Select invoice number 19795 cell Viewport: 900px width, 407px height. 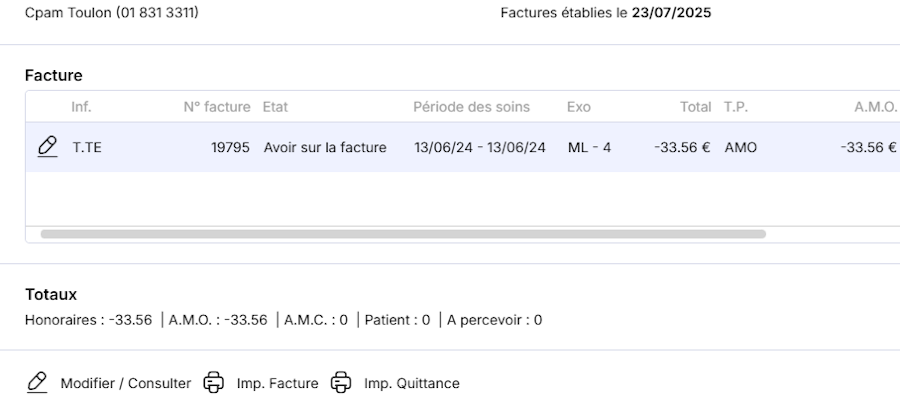click(x=230, y=148)
